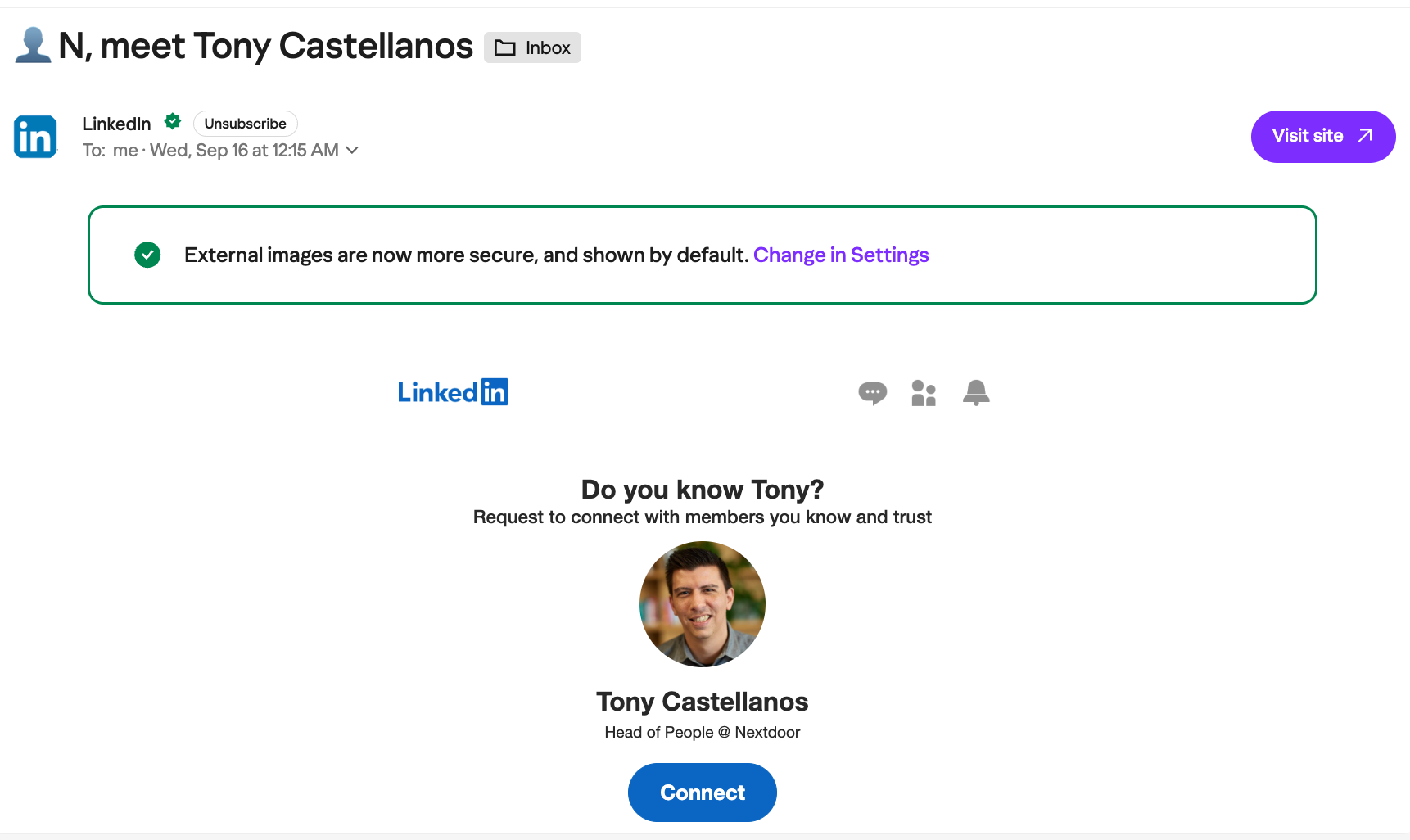Click the Inbox folder label
1410x840 pixels.
(x=532, y=47)
